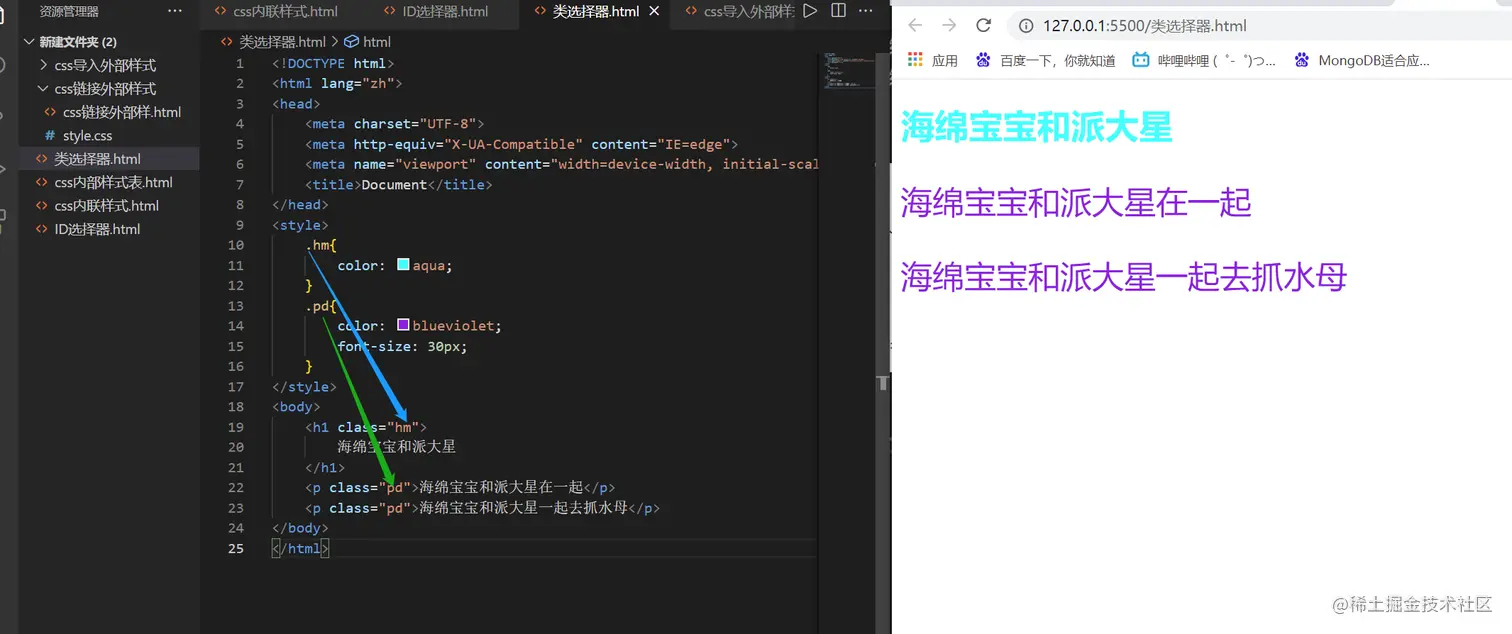The width and height of the screenshot is (1512, 634).
Task: Click the h1 class="hm" code line
Action: pyautogui.click(x=366, y=427)
